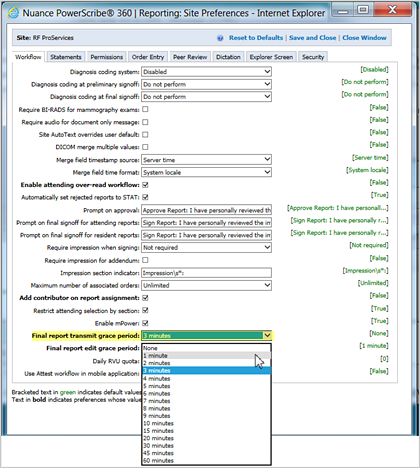This screenshot has height=468, width=420.
Task: Check Require audio for document only message
Action: coord(145,122)
